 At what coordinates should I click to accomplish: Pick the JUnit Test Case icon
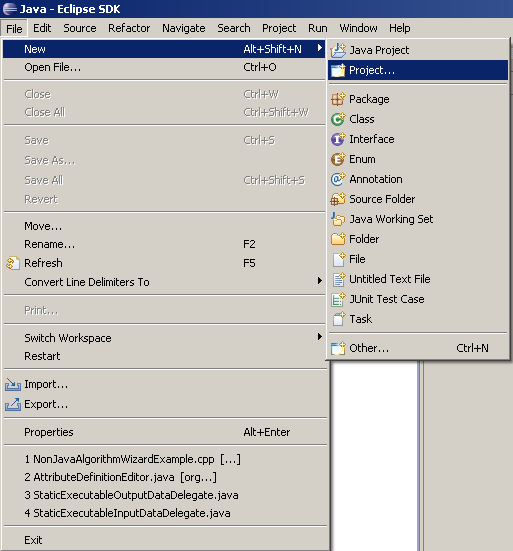point(338,299)
